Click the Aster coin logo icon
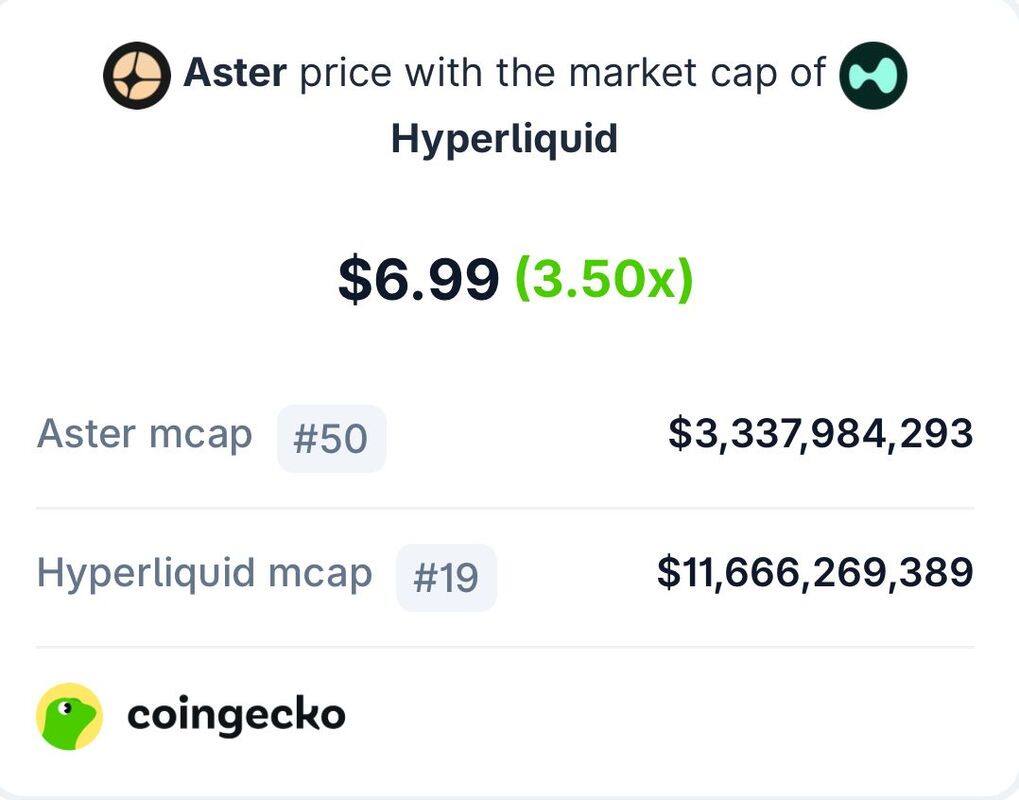 136,75
